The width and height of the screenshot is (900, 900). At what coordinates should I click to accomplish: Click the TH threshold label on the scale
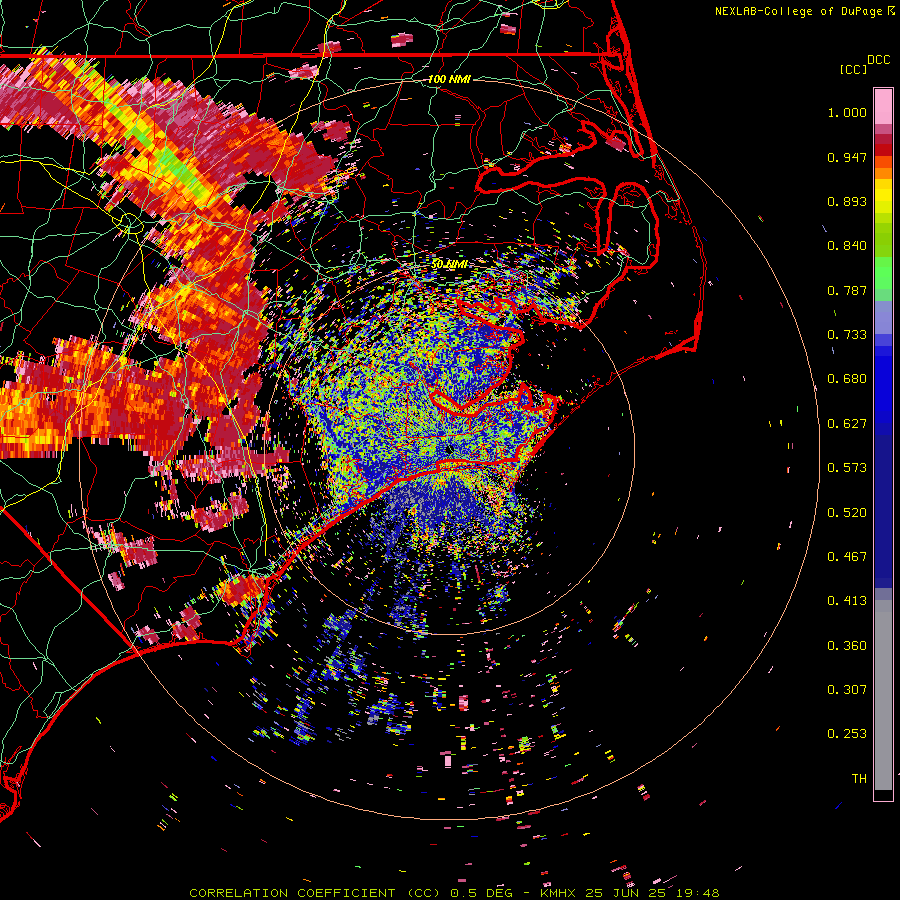(x=859, y=779)
